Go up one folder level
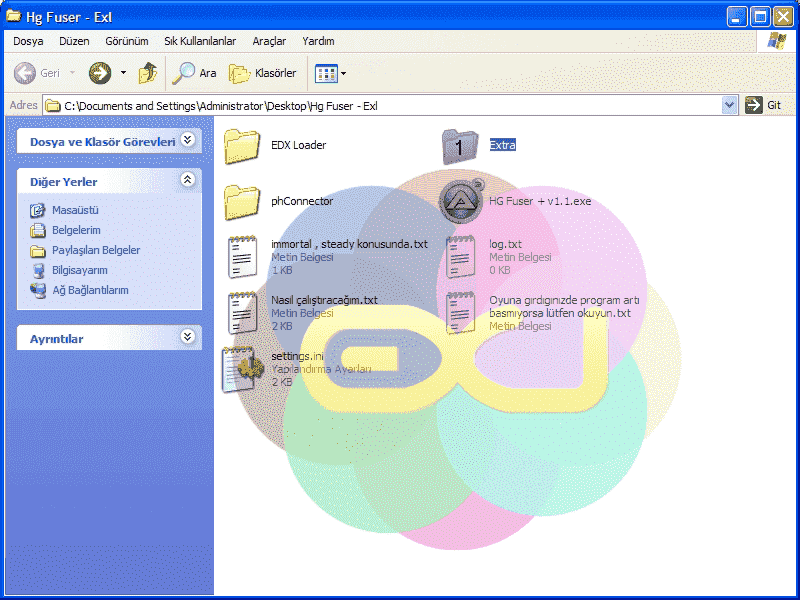Image resolution: width=800 pixels, height=600 pixels. tap(147, 73)
